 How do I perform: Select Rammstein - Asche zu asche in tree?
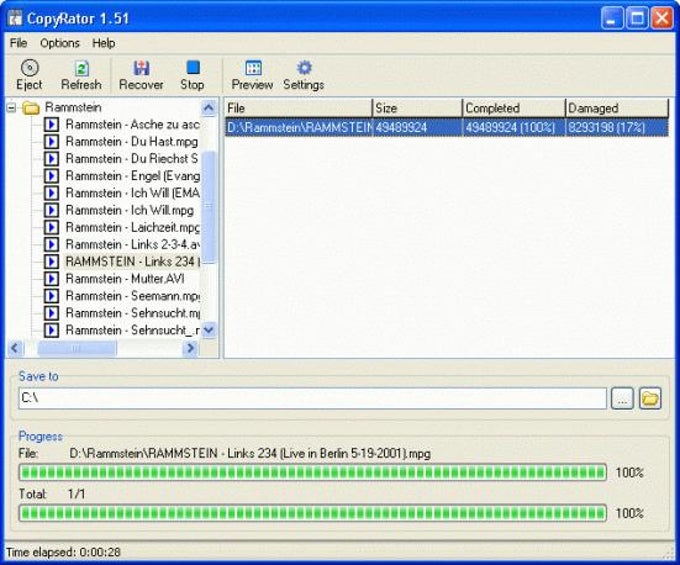[132, 125]
